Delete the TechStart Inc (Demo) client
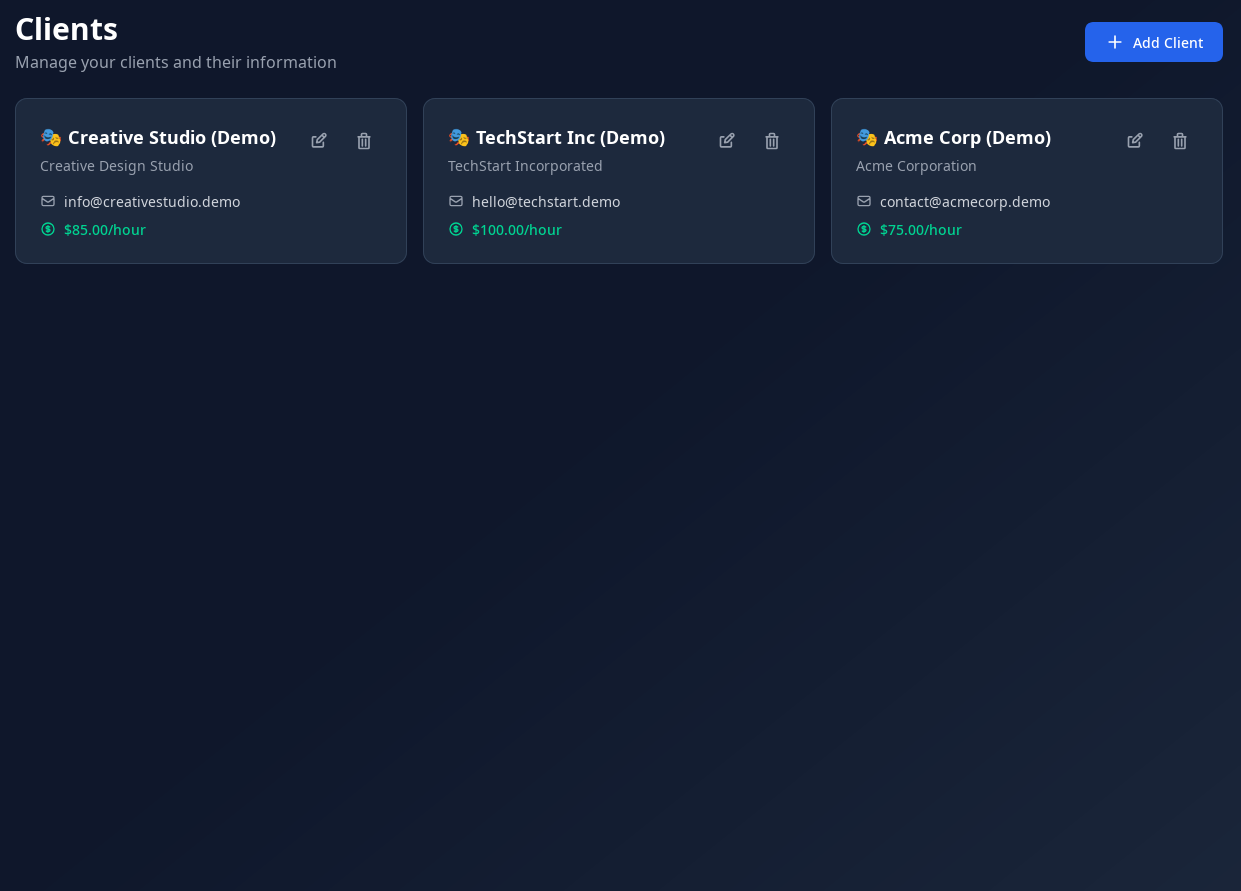Image resolution: width=1241 pixels, height=891 pixels. click(x=772, y=141)
